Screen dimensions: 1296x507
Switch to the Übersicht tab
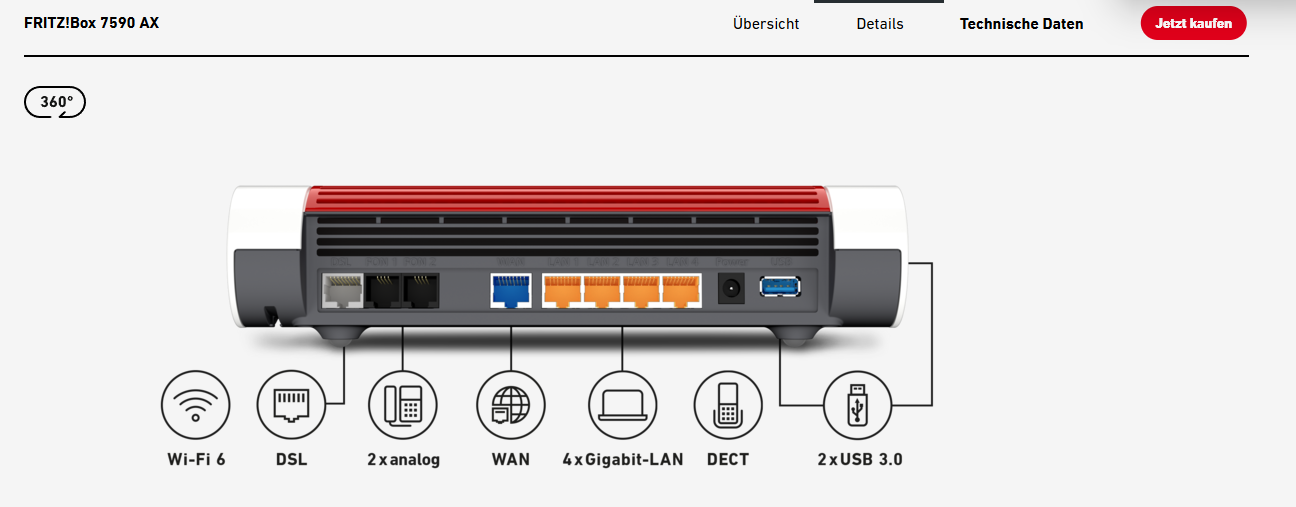coord(766,24)
